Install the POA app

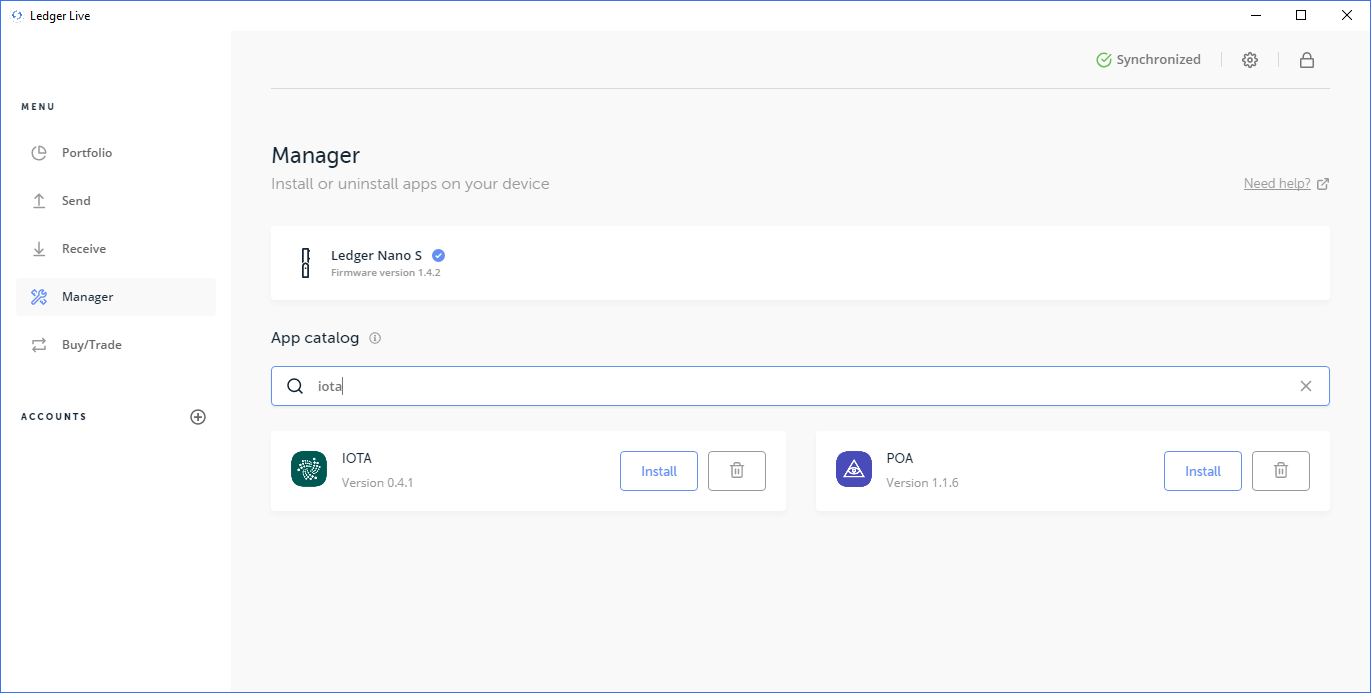tap(1203, 471)
